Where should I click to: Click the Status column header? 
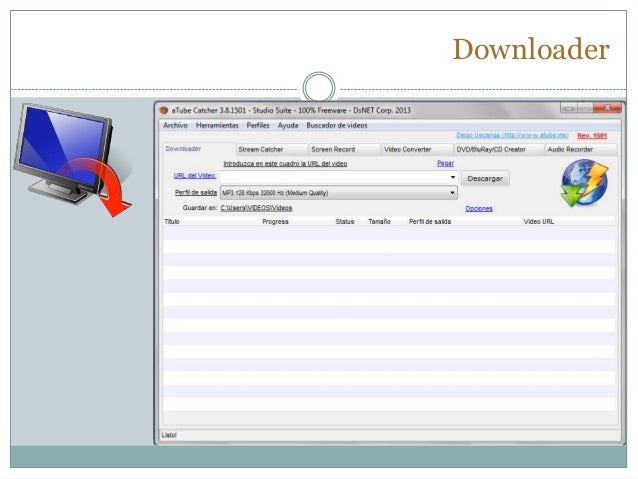tap(345, 221)
